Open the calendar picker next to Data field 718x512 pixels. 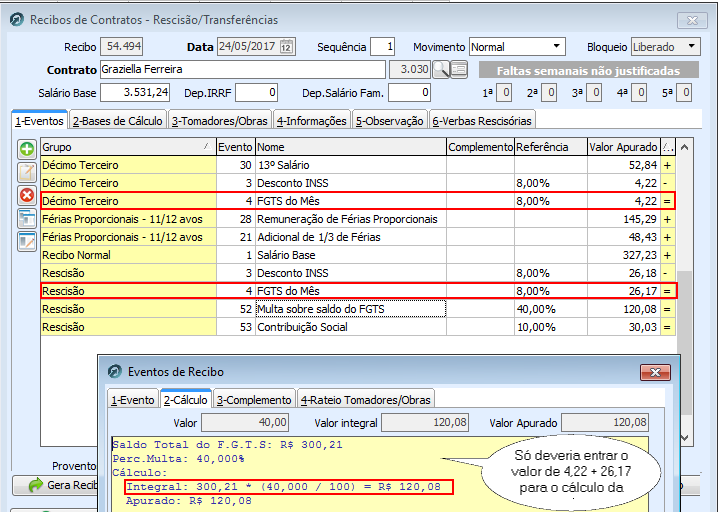pyautogui.click(x=286, y=47)
